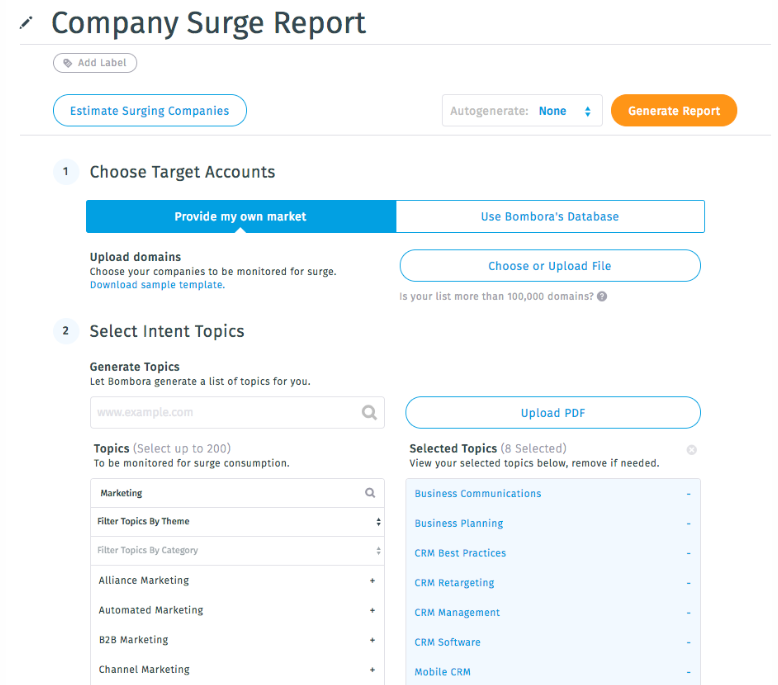Image resolution: width=778 pixels, height=685 pixels.
Task: Click the www.example.com website input field
Action: point(237,412)
